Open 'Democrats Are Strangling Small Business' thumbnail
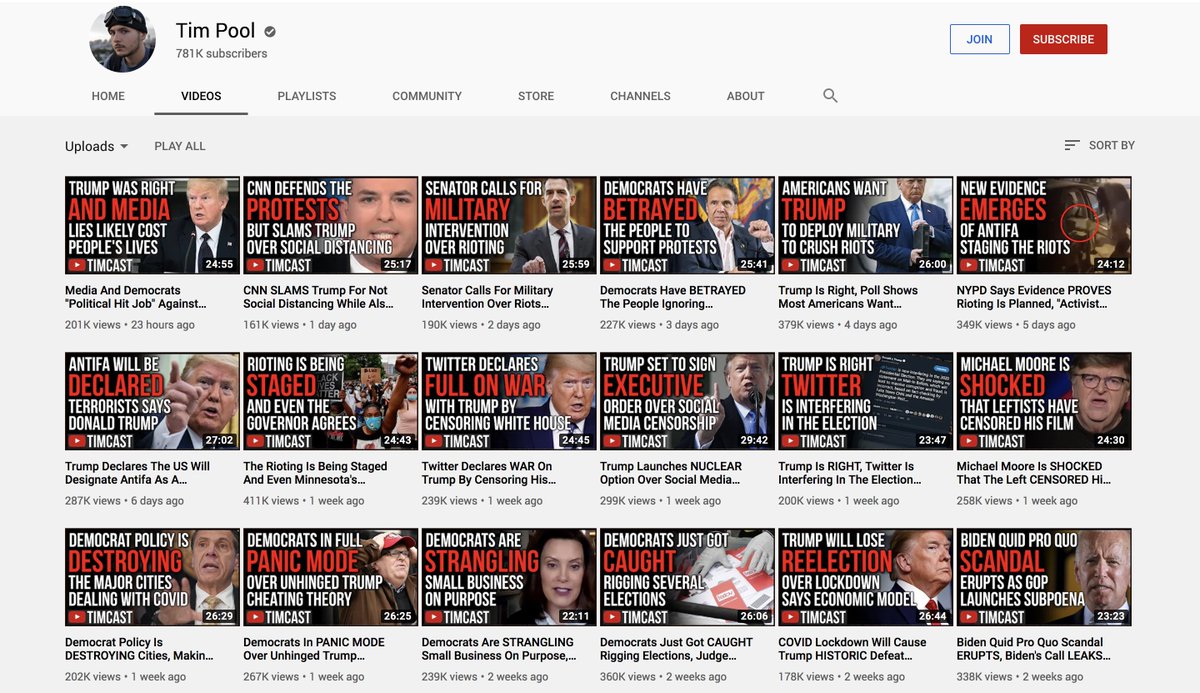Screen dimensions: 1200x693 point(509,577)
